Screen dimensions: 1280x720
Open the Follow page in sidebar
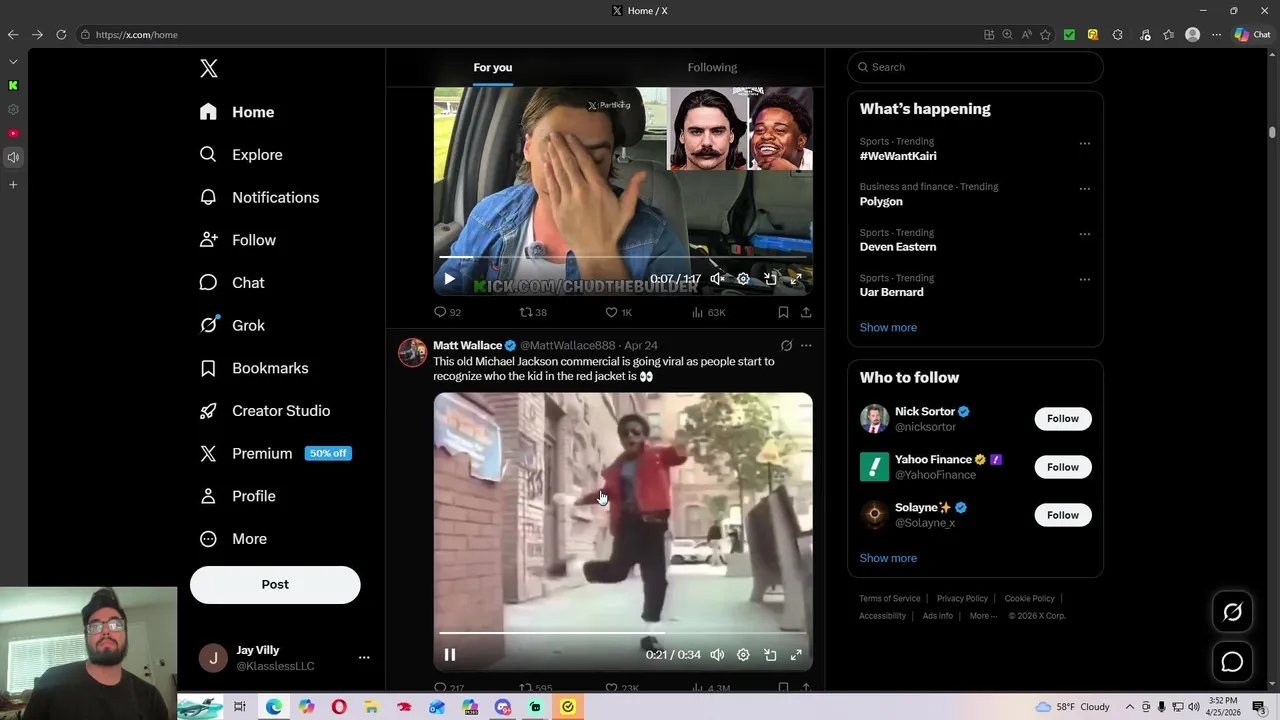[x=237, y=240]
